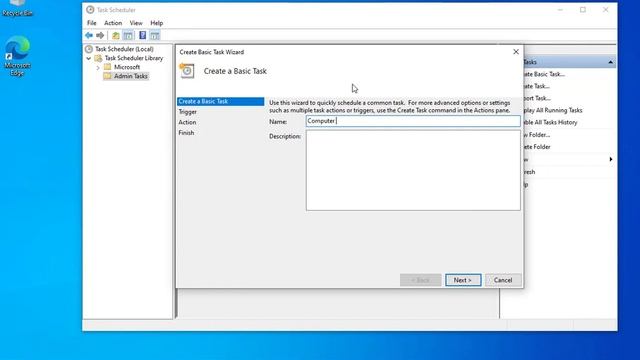Viewport: 640px width, 360px height.
Task: Click Display All Running Tasks action
Action: click(553, 110)
